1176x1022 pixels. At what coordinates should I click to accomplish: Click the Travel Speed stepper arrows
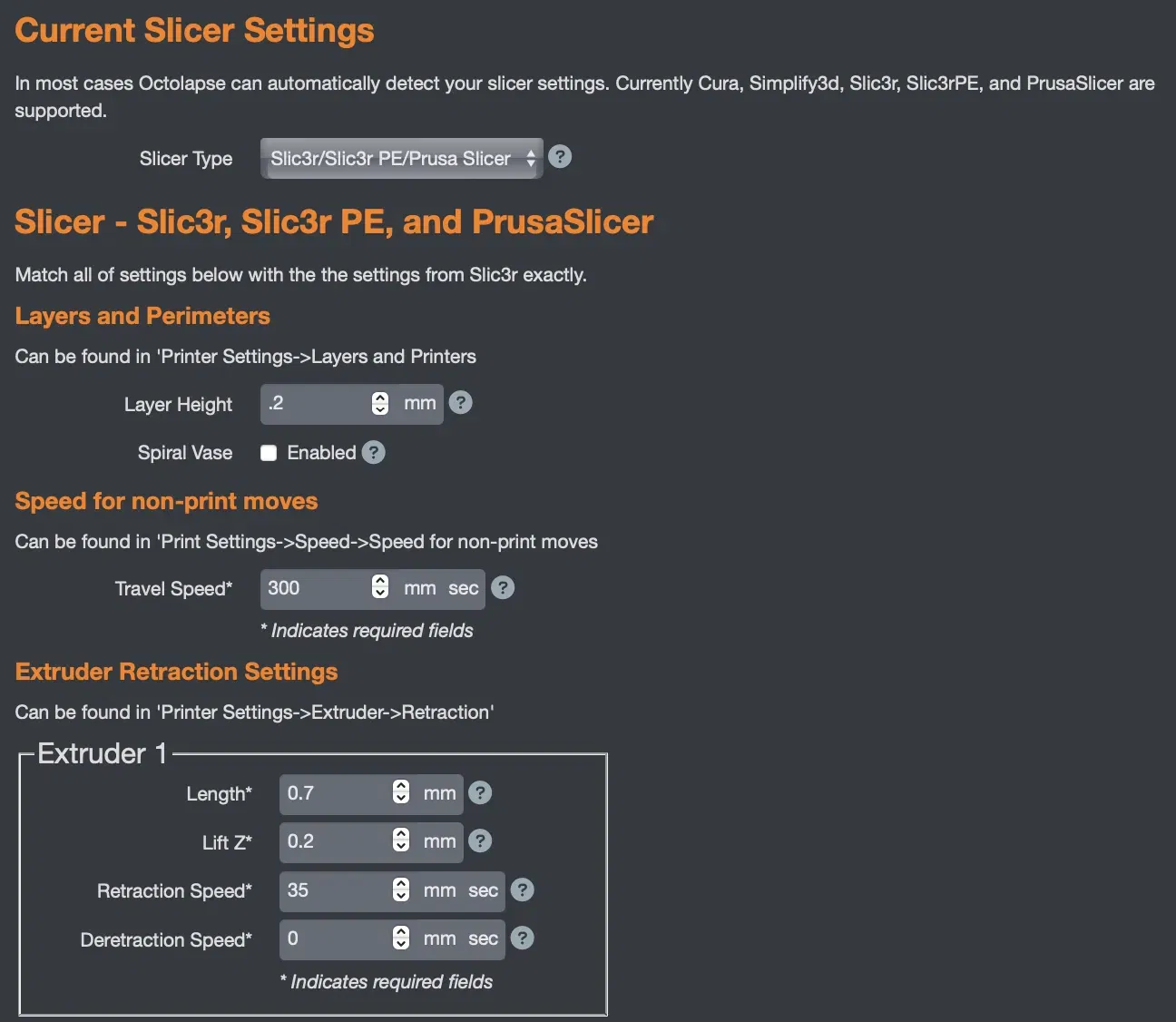coord(380,587)
